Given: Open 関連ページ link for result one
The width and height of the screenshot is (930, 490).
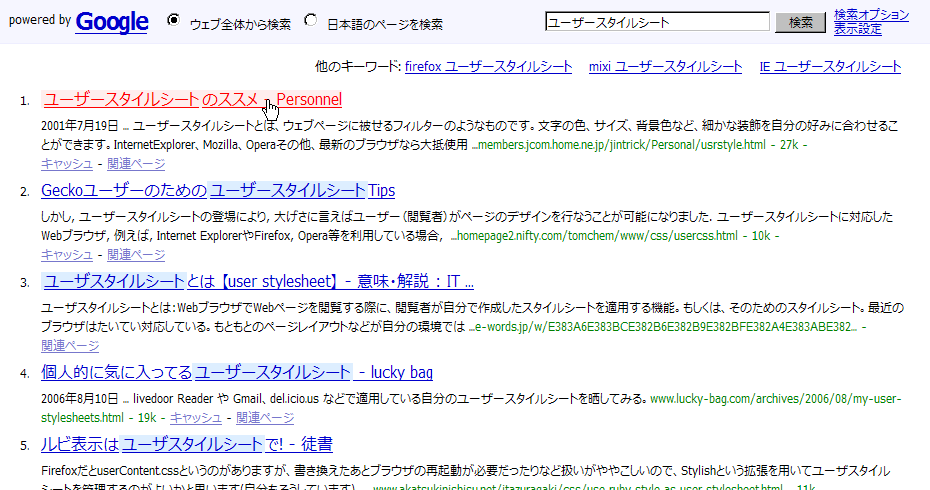Looking at the screenshot, I should [x=136, y=164].
